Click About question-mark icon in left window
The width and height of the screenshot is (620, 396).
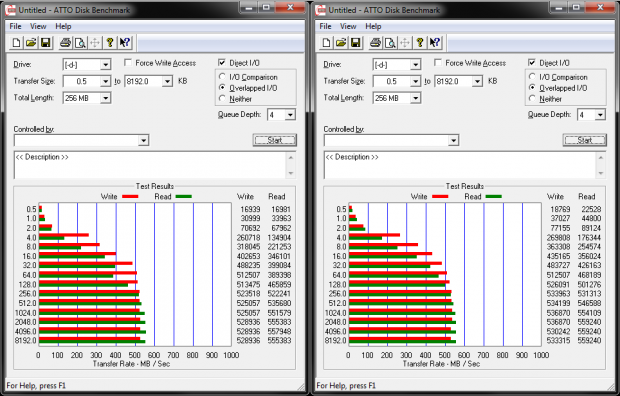pyautogui.click(x=110, y=43)
